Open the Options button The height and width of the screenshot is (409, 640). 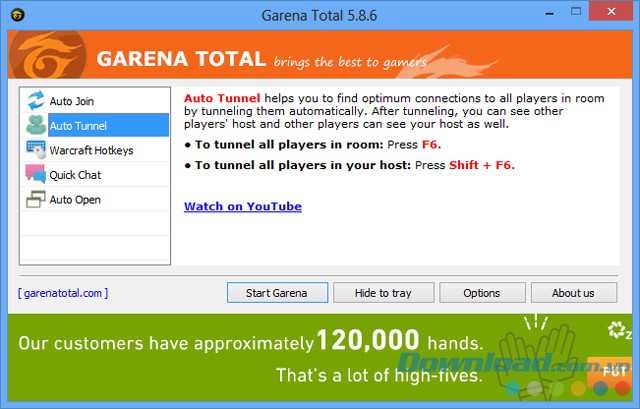482,293
